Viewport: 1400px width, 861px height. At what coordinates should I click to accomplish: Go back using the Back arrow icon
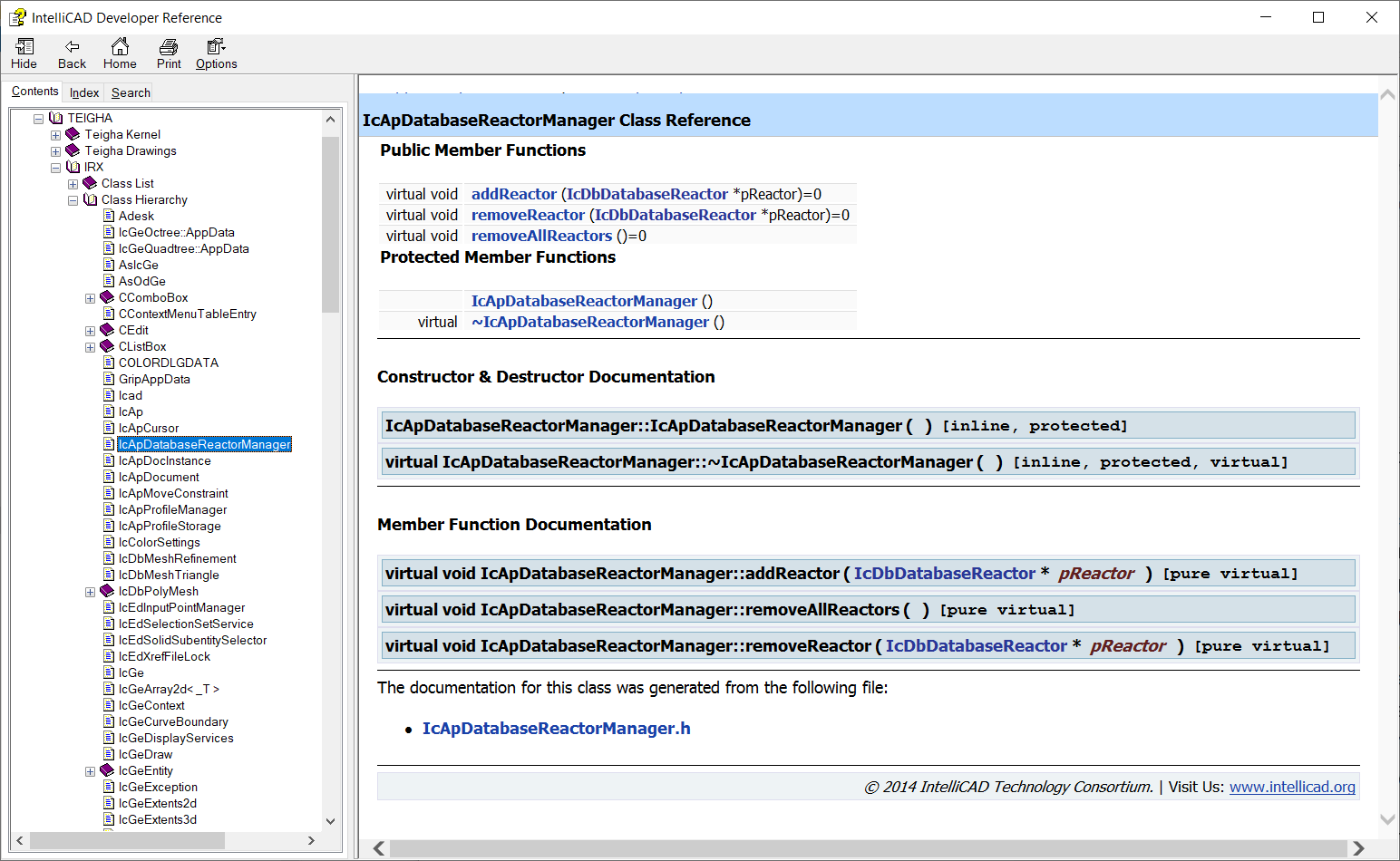[x=73, y=46]
